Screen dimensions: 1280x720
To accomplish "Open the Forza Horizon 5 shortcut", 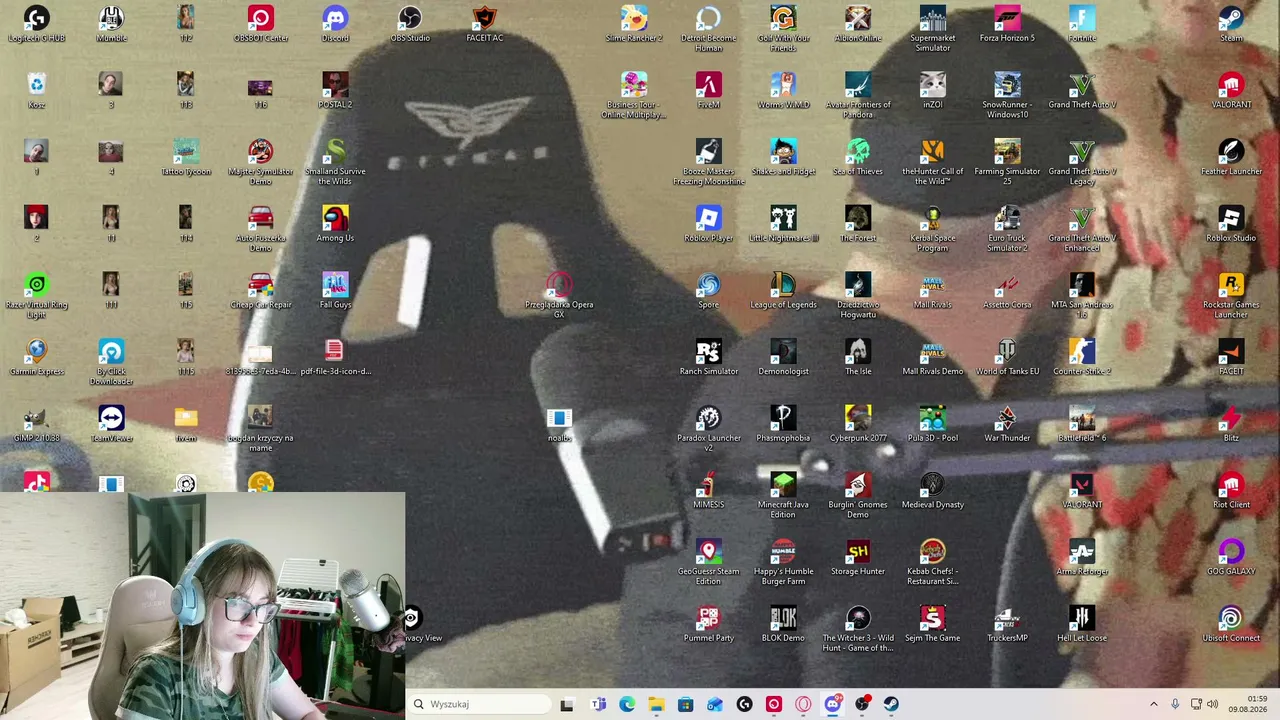I will pyautogui.click(x=1007, y=24).
